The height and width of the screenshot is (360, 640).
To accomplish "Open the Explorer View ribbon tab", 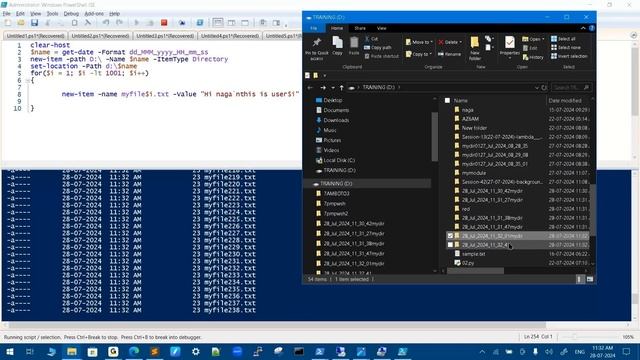I will [381, 28].
